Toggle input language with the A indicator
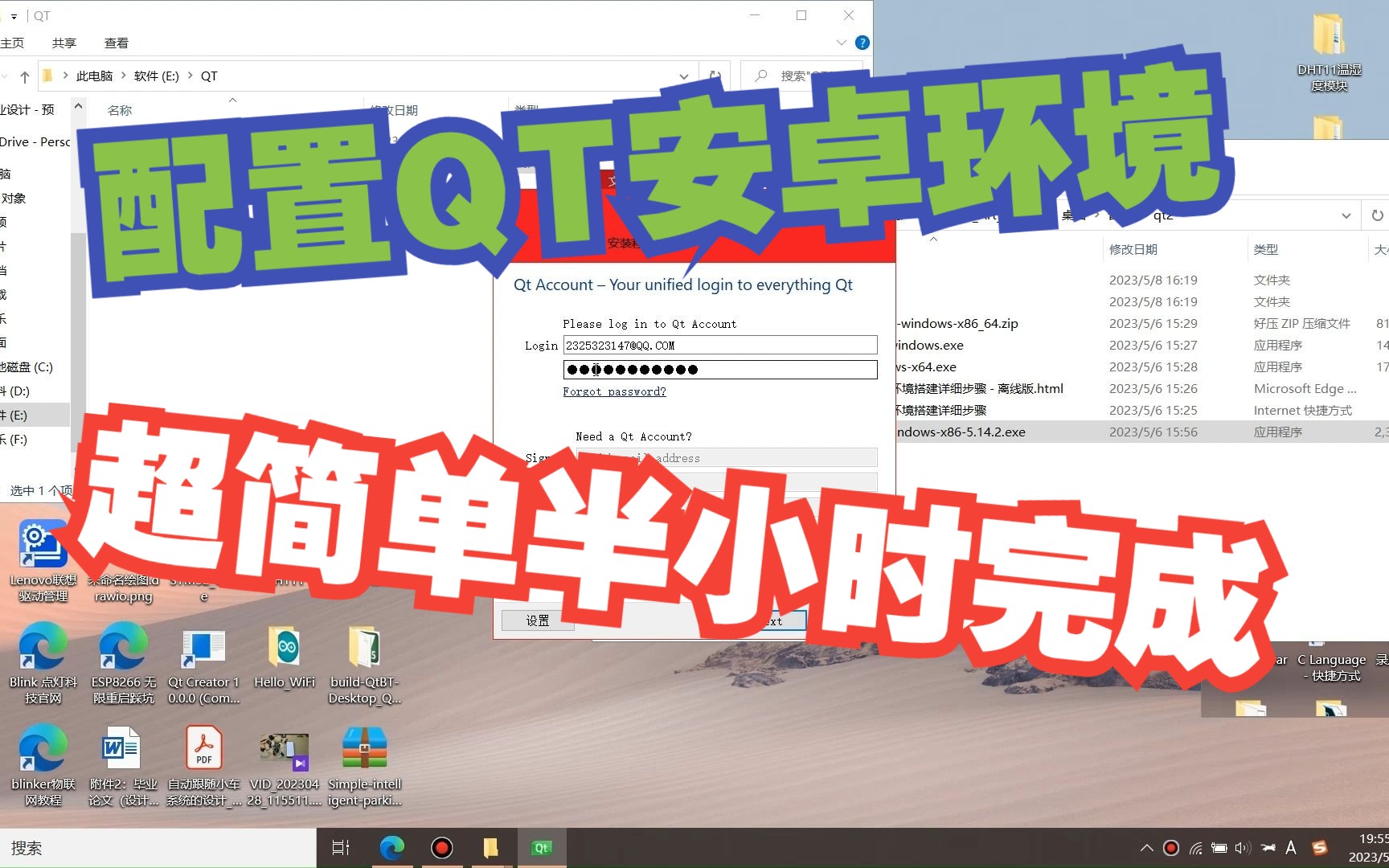This screenshot has height=868, width=1389. pos(1291,848)
